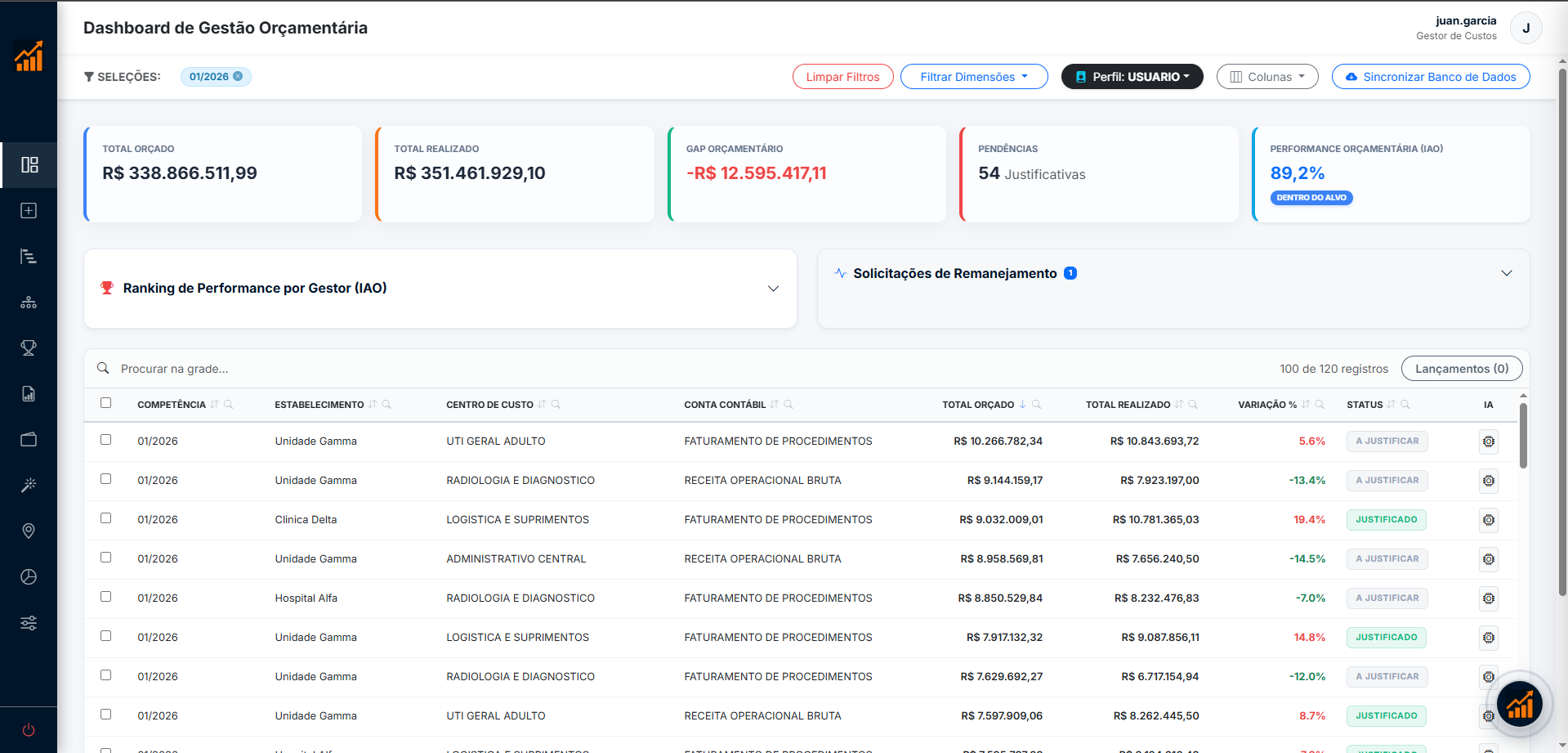This screenshot has height=753, width=1568.
Task: Open the location pin sidebar icon
Action: 29,531
